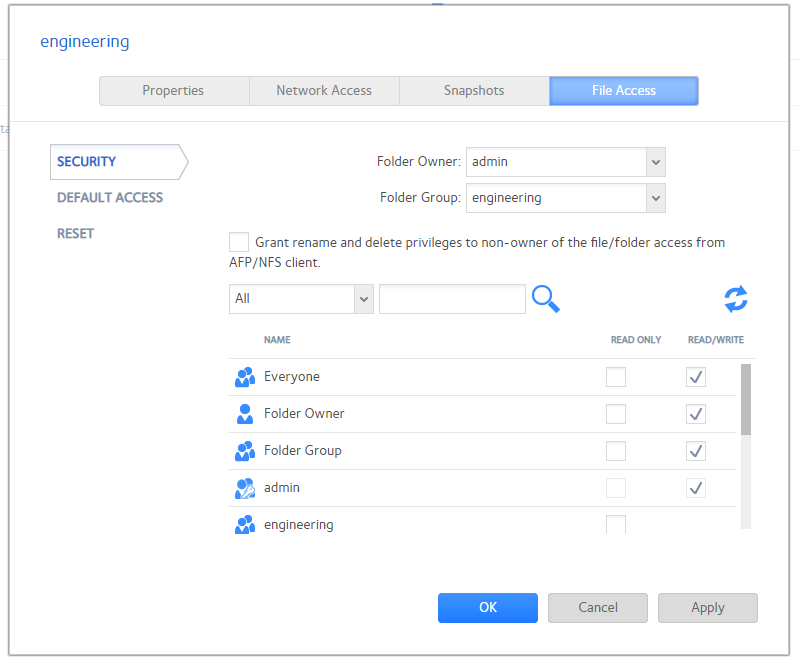
Task: Click the search magnifier icon
Action: pos(545,299)
